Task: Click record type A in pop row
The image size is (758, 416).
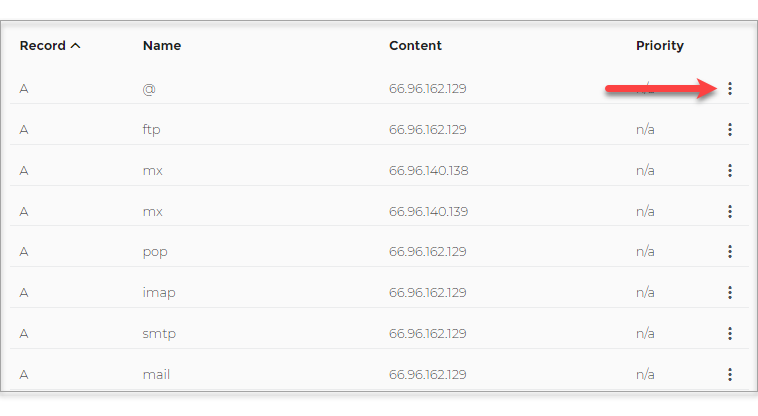Action: 24,251
